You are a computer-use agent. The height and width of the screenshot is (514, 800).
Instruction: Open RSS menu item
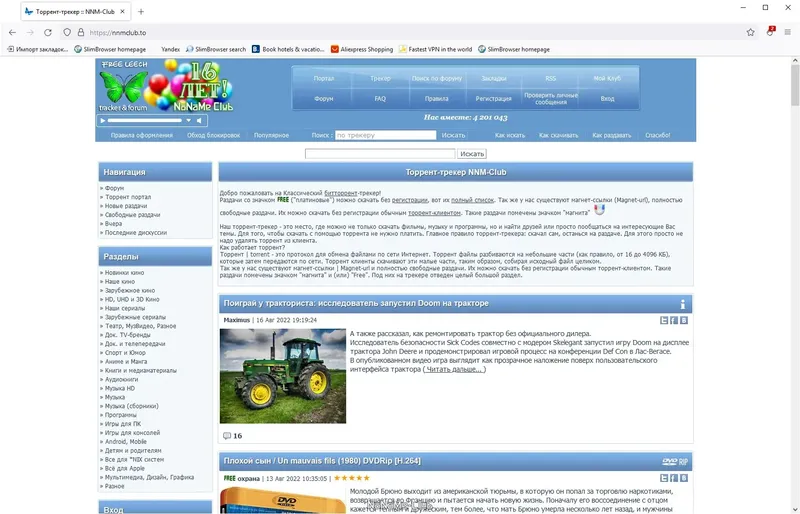[551, 78]
